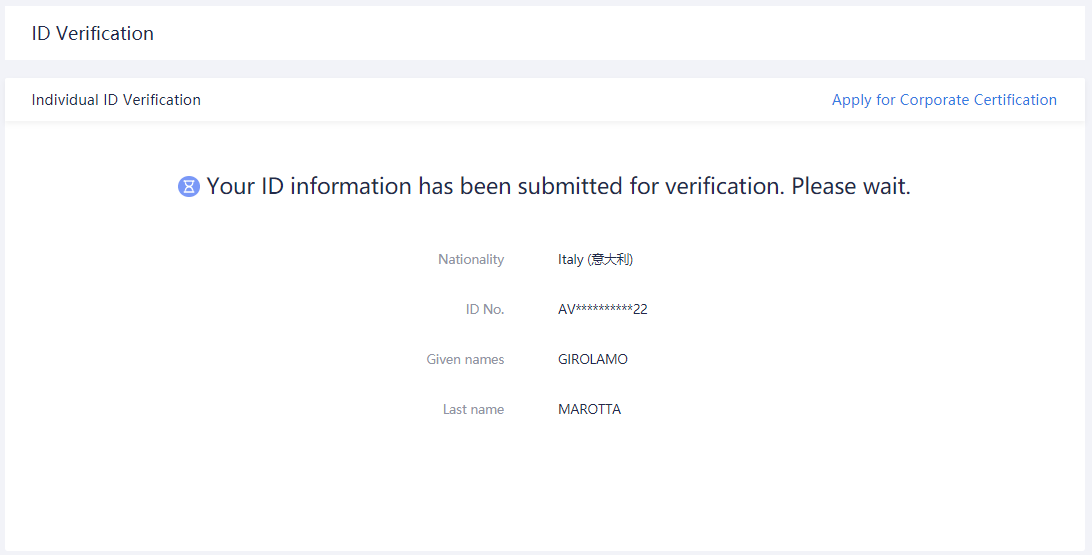Image resolution: width=1092 pixels, height=555 pixels.
Task: Click the leading letters AV of ID number
Action: (x=566, y=309)
